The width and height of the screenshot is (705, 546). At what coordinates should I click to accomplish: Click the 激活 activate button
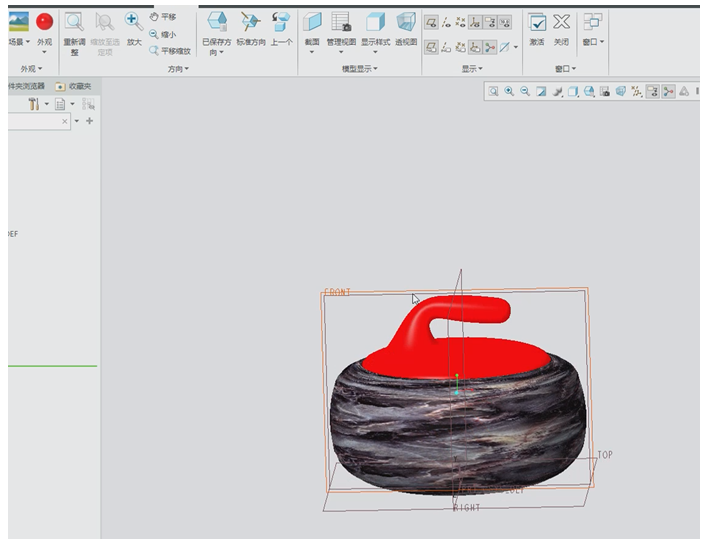537,29
